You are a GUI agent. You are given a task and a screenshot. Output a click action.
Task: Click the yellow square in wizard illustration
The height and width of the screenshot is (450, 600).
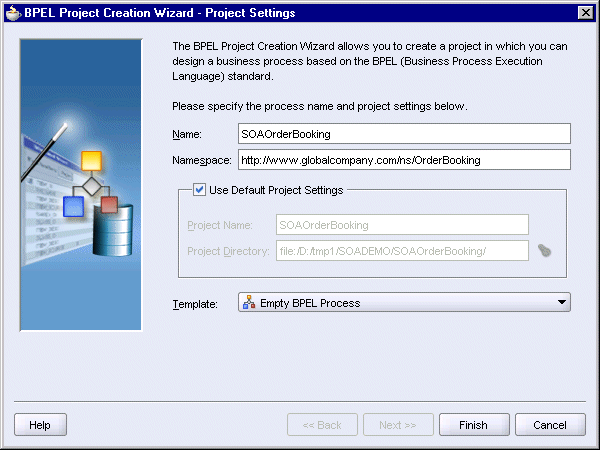pos(91,161)
